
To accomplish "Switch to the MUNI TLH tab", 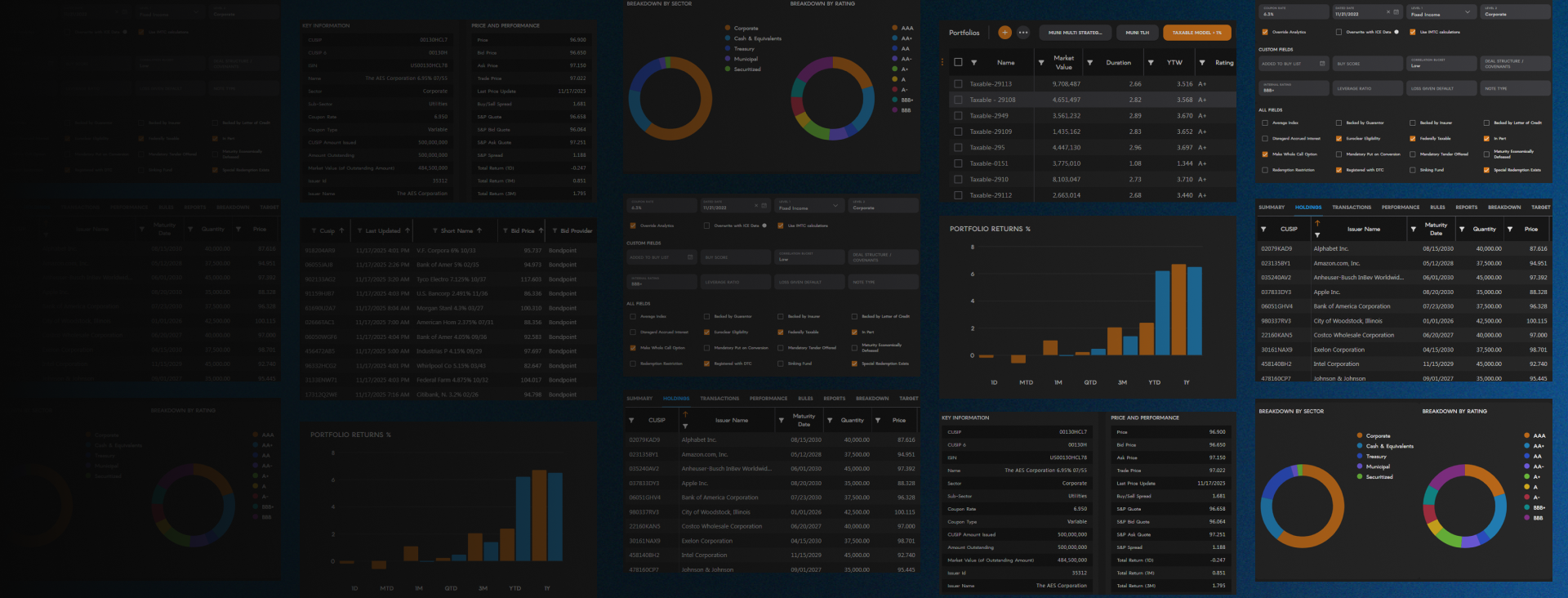I will 1137,33.
